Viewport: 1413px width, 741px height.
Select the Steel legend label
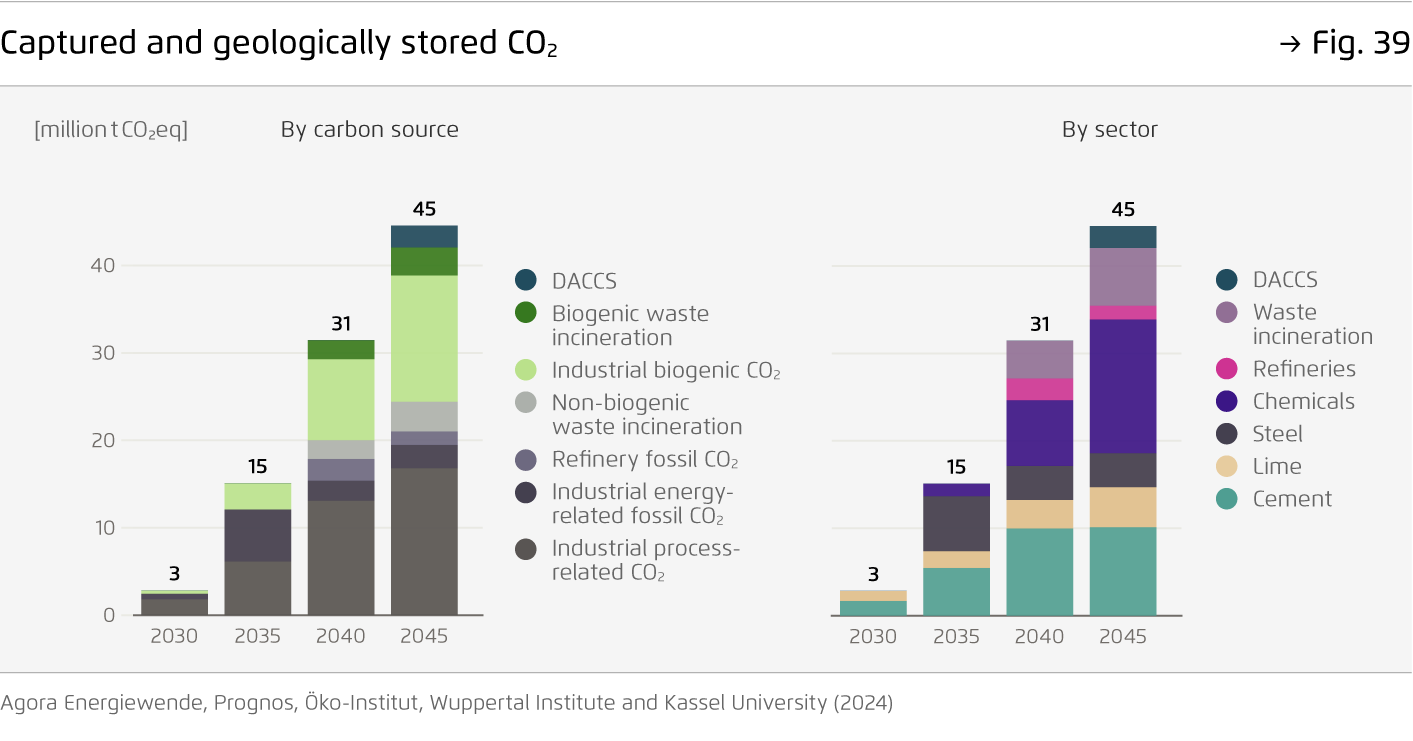(x=1277, y=434)
